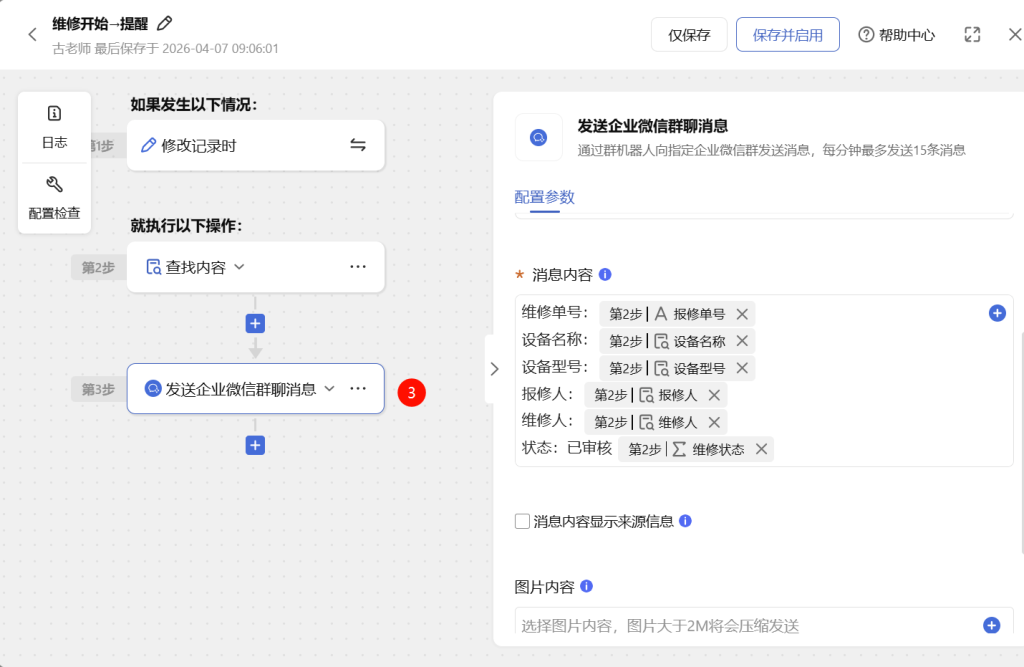Select the 第2步 报修人 tag
Image resolution: width=1024 pixels, height=667 pixels.
656,395
